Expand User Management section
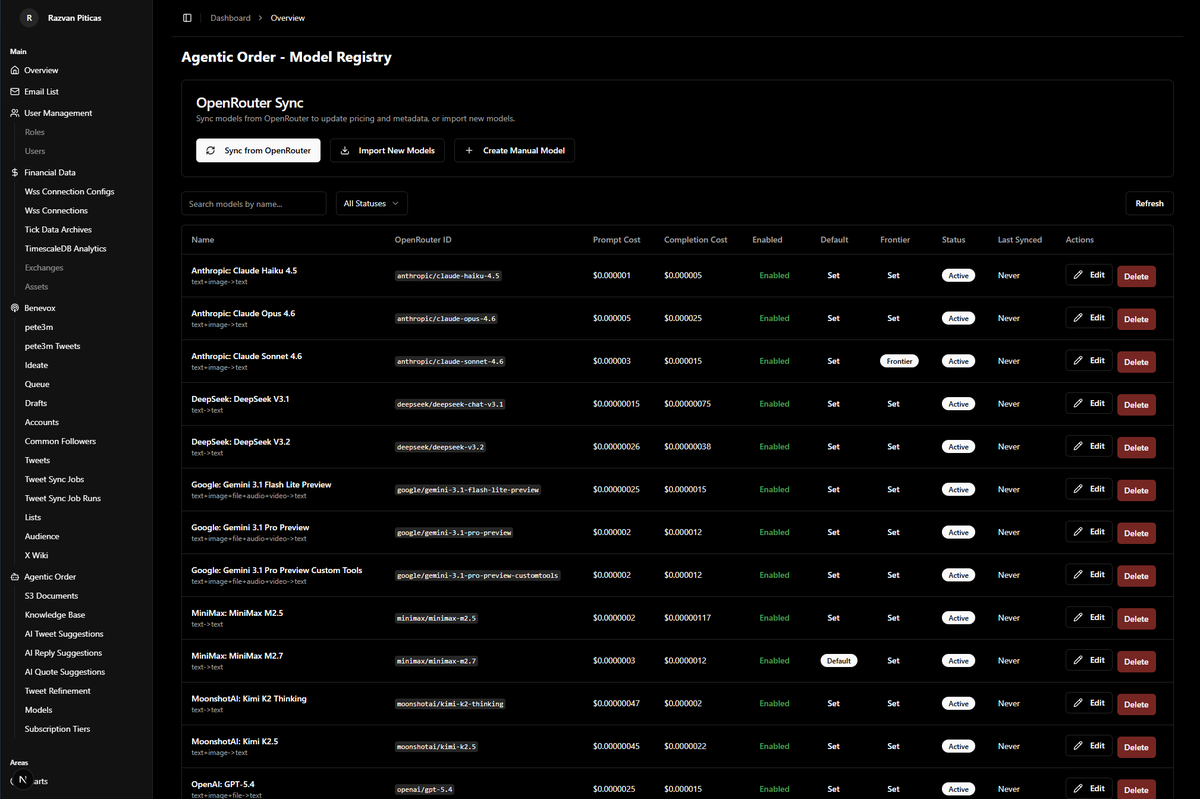 58,113
